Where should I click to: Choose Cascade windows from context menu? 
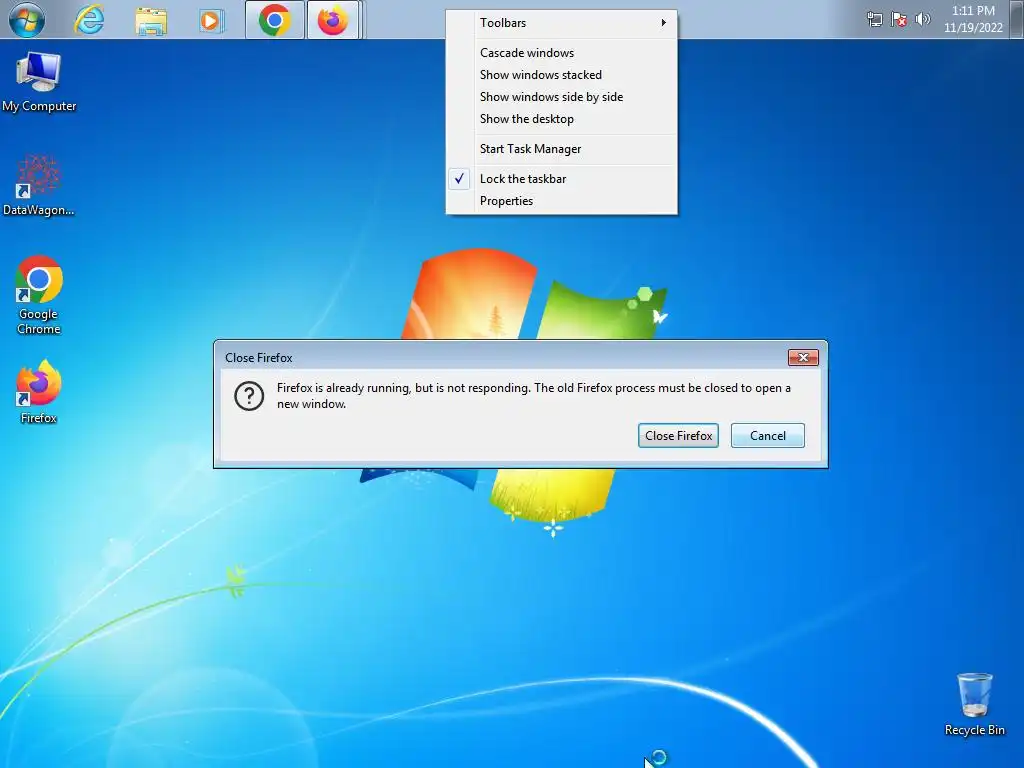pos(562,53)
